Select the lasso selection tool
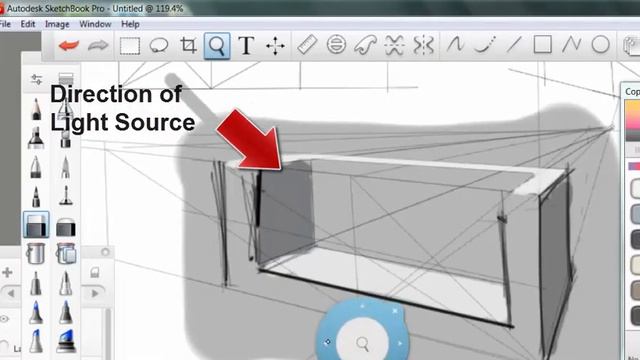640x360 pixels. pyautogui.click(x=159, y=45)
